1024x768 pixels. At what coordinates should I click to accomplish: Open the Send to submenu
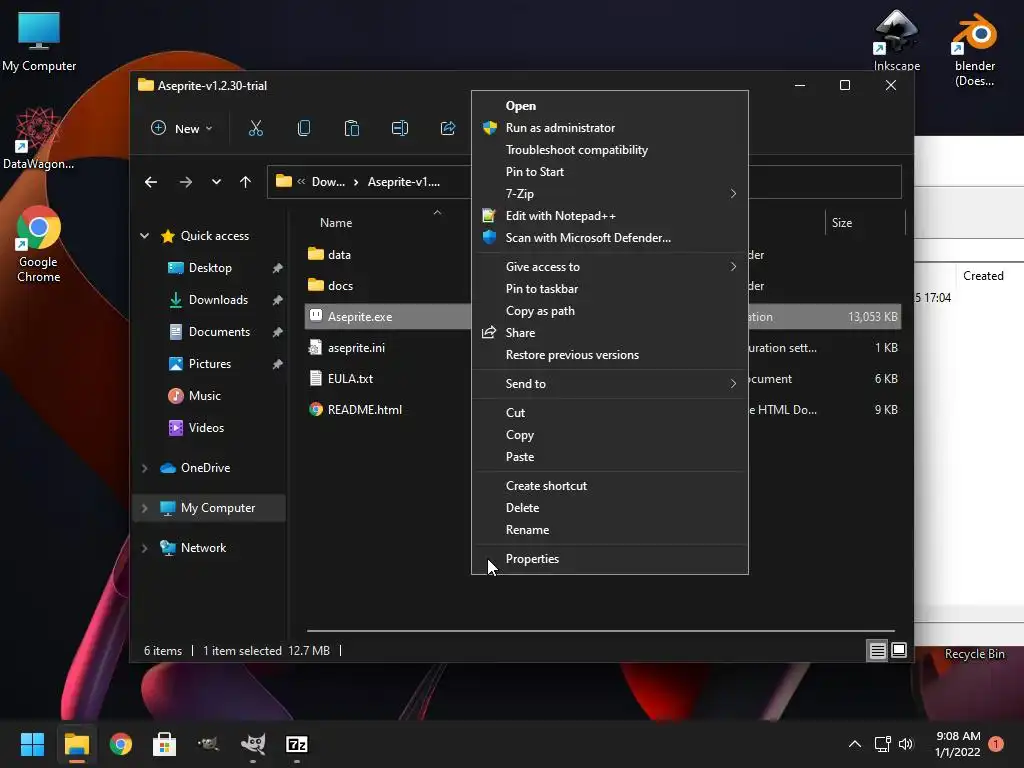point(610,384)
